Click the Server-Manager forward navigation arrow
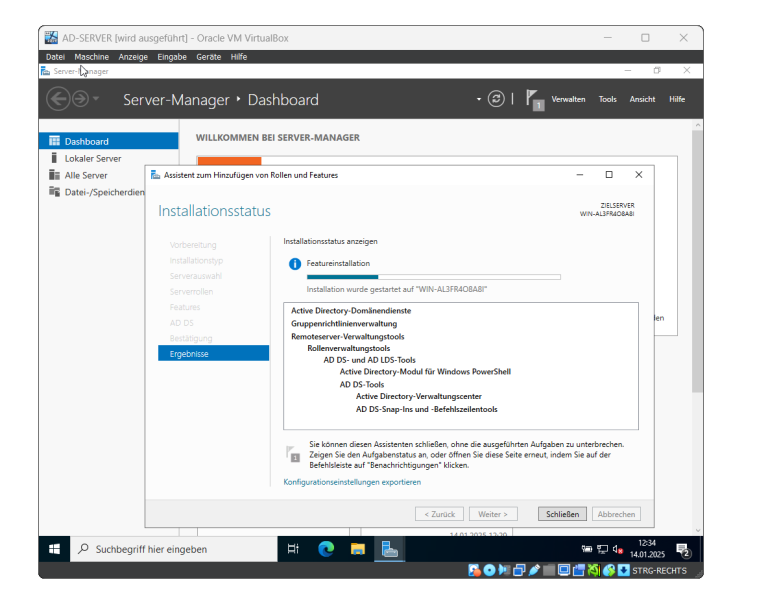Viewport: 768px width, 593px height. [80, 99]
